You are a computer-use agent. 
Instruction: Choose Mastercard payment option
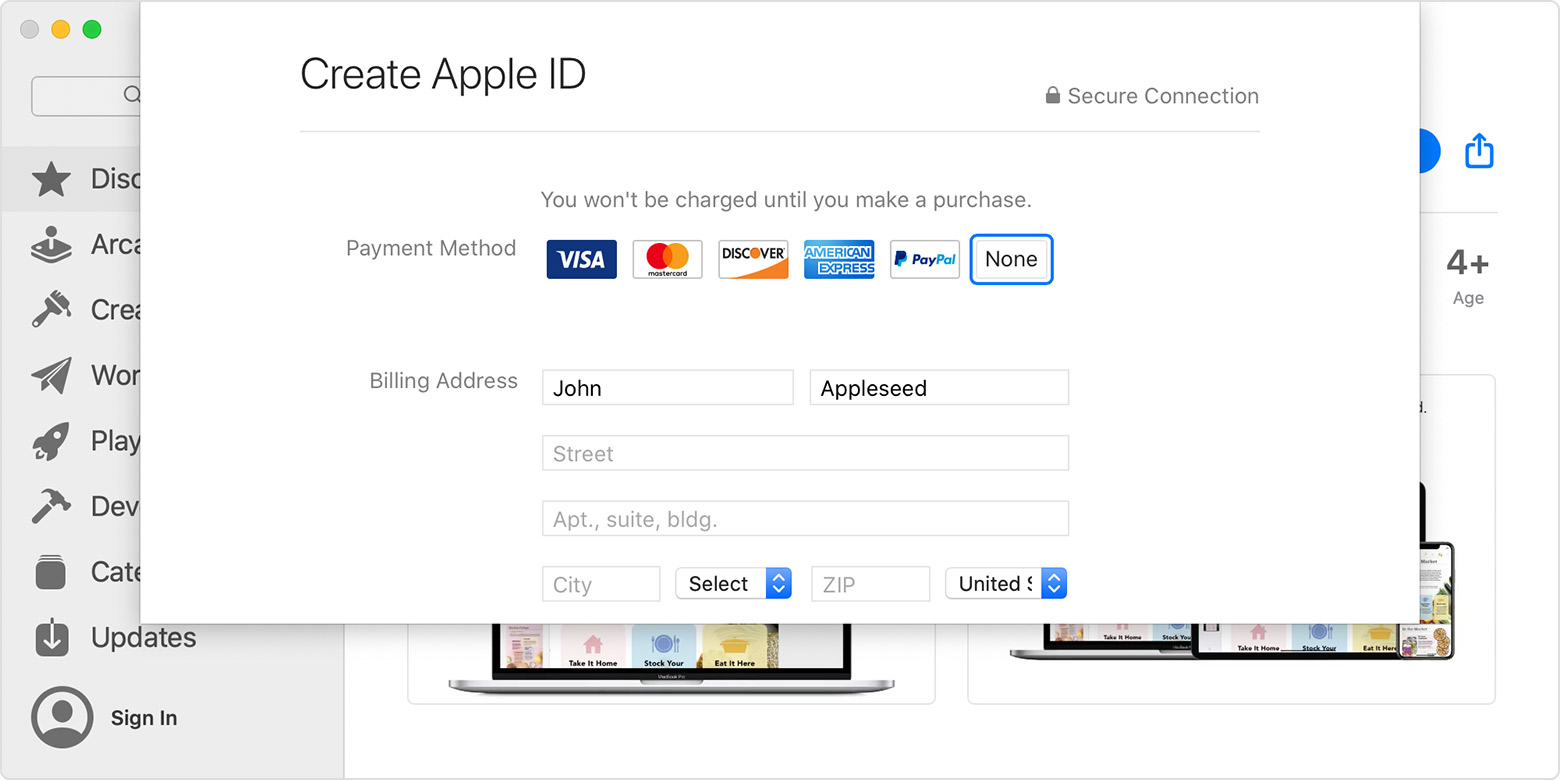coord(667,260)
